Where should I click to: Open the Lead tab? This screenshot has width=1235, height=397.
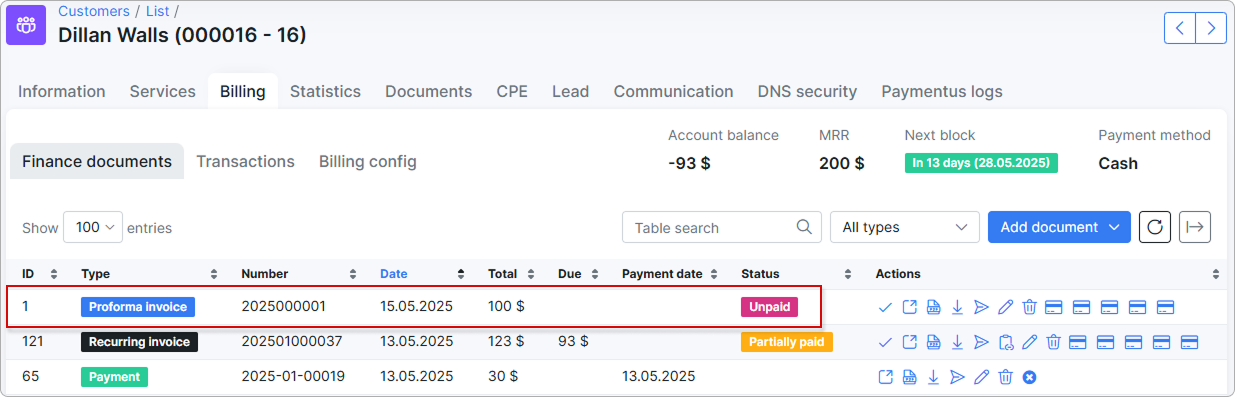click(x=570, y=91)
